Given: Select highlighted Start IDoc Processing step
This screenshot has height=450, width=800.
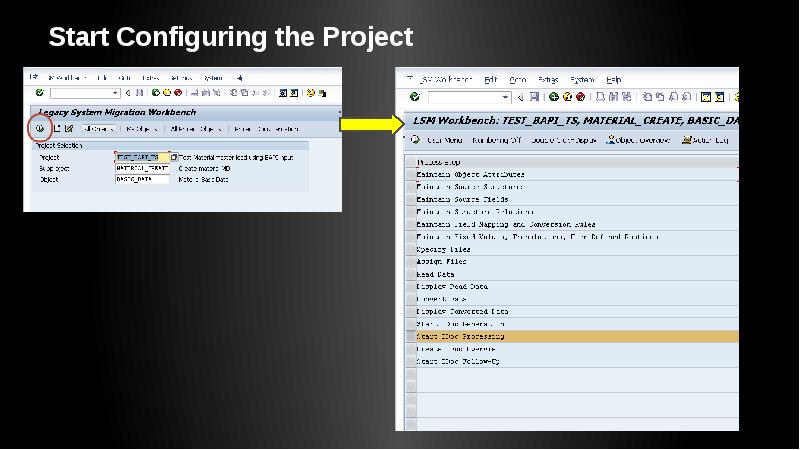Looking at the screenshot, I should 577,337.
